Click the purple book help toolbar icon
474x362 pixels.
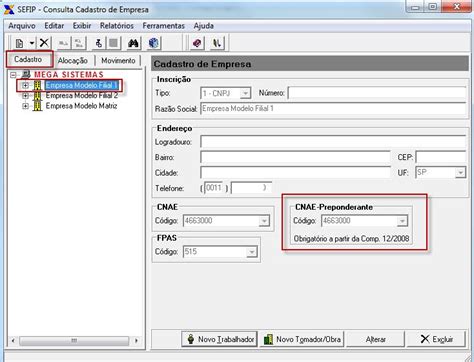point(197,43)
